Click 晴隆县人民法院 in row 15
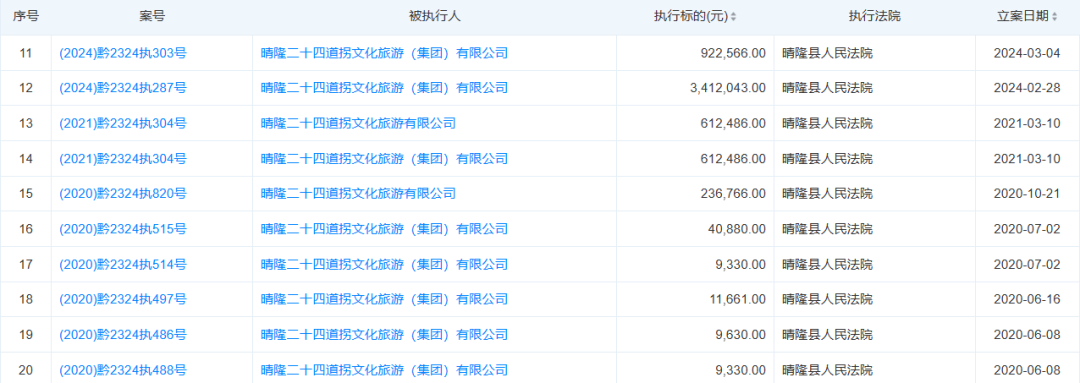This screenshot has height=383, width=1080. click(827, 194)
